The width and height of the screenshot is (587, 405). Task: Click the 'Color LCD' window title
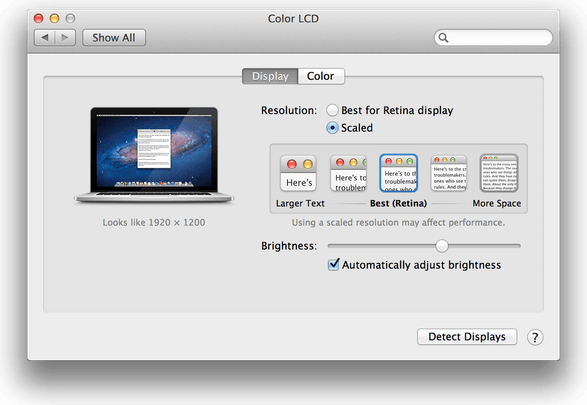point(293,18)
